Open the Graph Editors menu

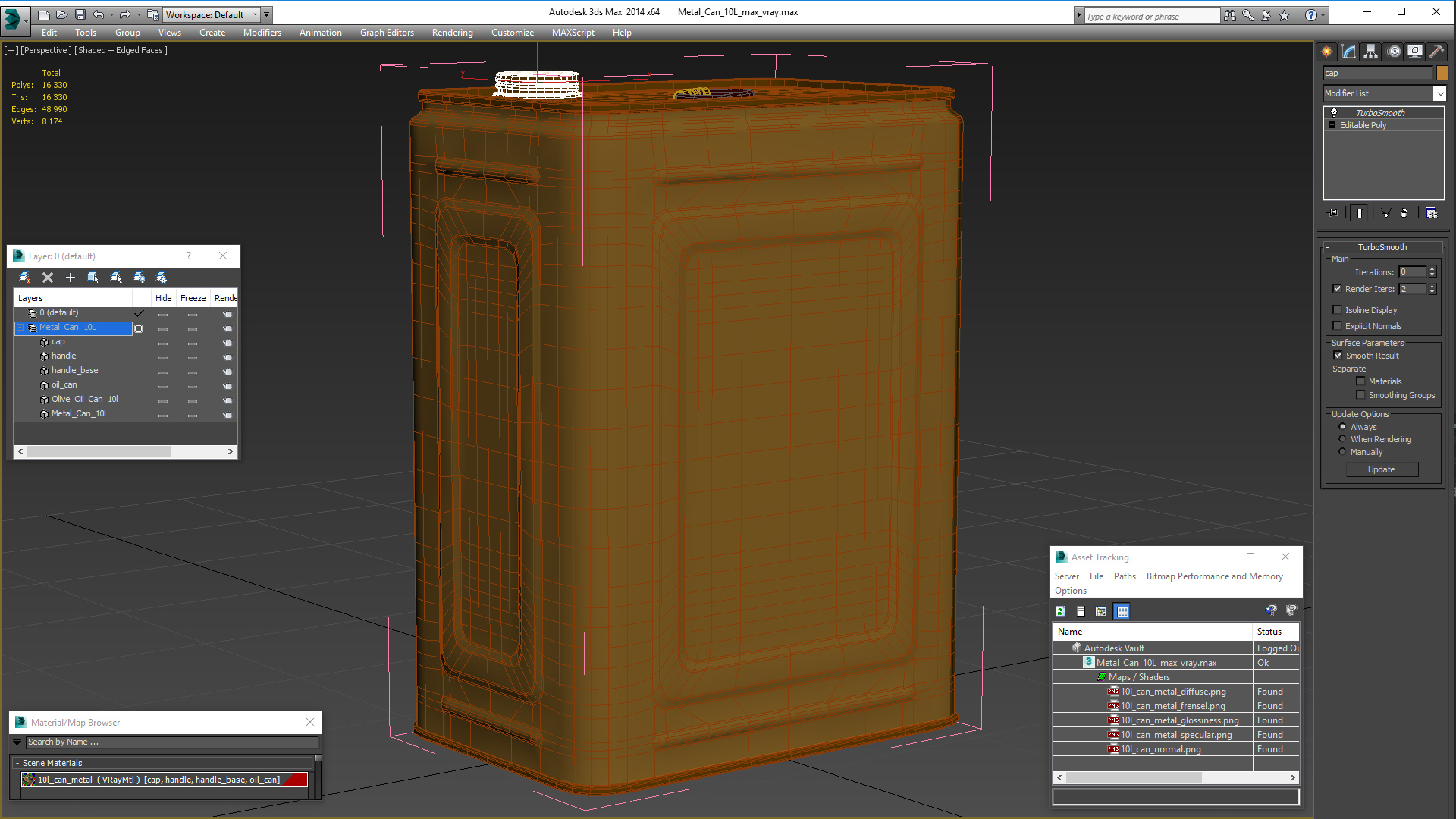[387, 33]
